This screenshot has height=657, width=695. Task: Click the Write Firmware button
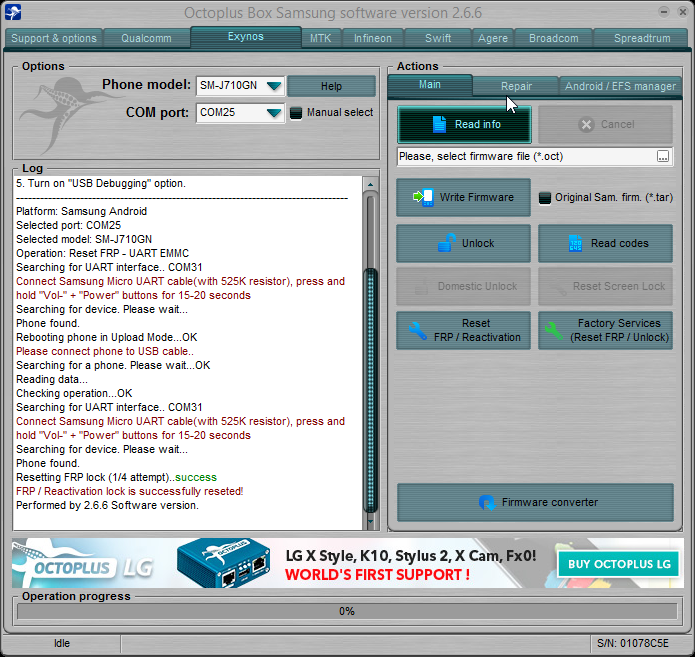[x=463, y=197]
